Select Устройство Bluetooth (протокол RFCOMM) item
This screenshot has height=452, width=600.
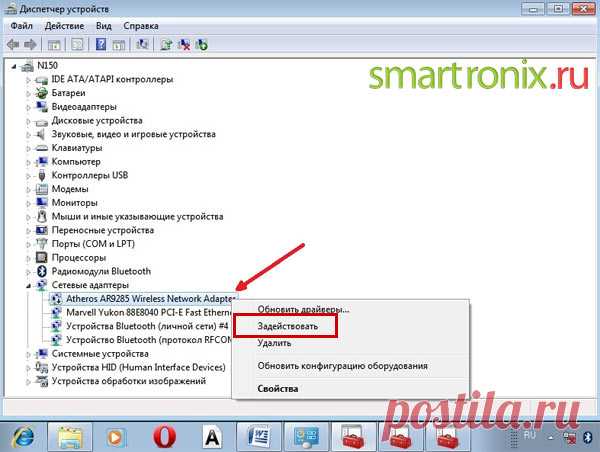coord(149,340)
